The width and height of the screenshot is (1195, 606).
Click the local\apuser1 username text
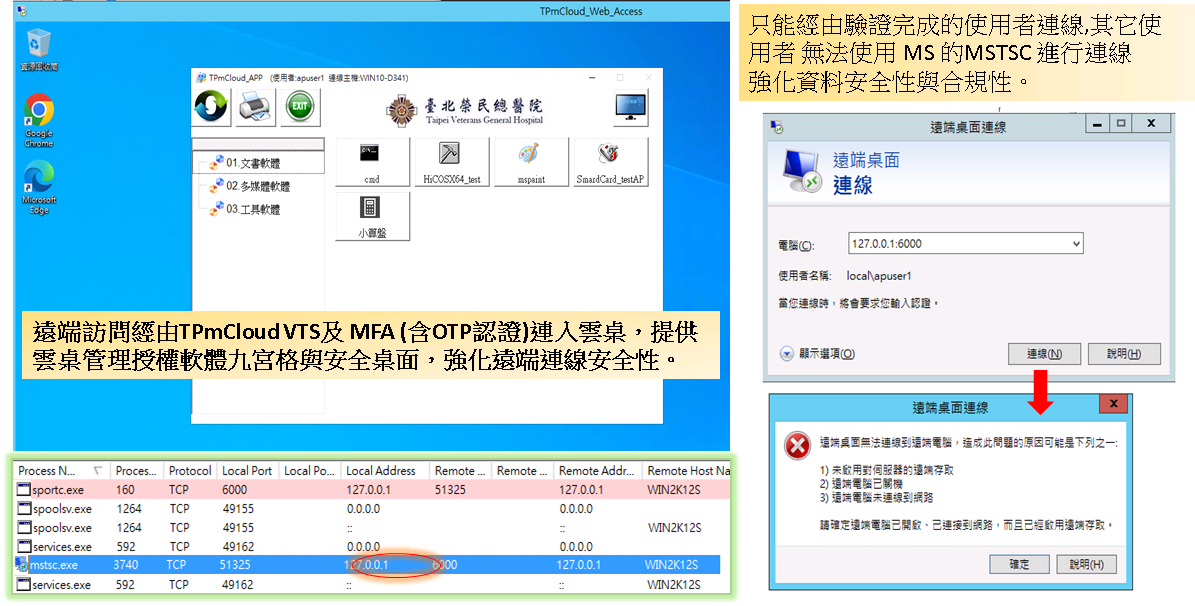(879, 276)
